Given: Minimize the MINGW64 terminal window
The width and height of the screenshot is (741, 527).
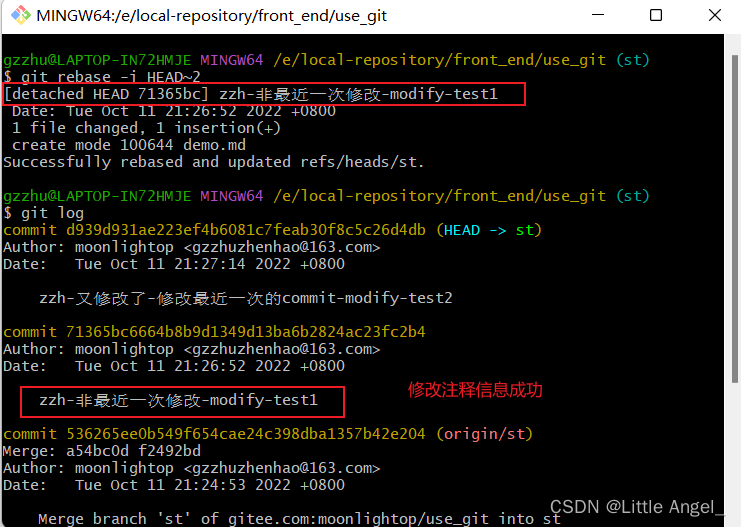Looking at the screenshot, I should [x=598, y=15].
